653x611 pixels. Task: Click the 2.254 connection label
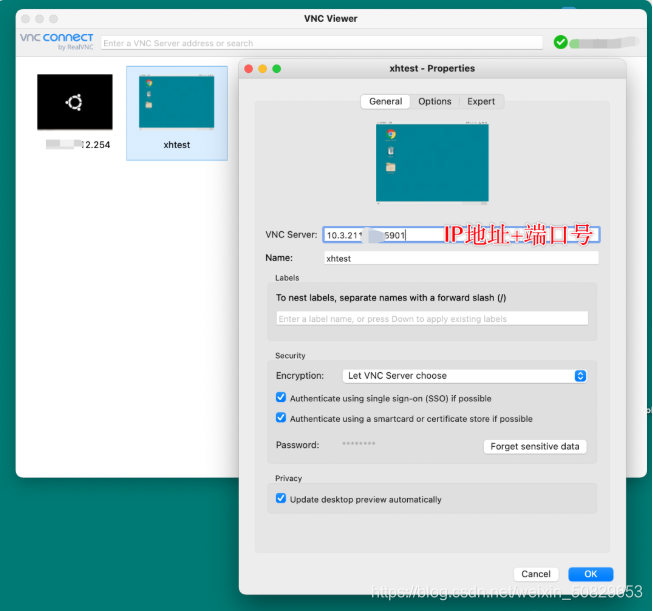78,145
